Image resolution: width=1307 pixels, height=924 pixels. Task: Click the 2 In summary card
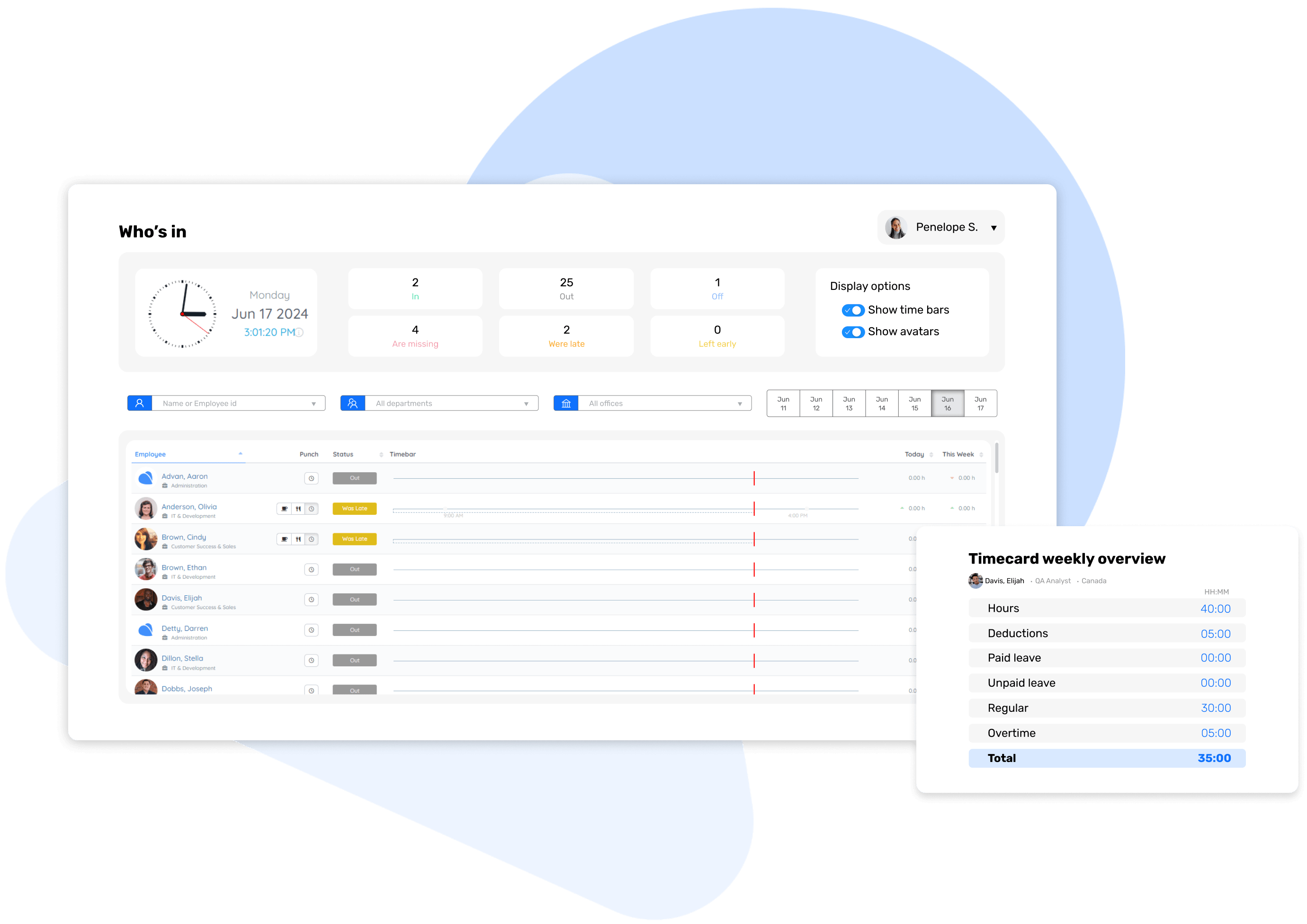pos(415,288)
